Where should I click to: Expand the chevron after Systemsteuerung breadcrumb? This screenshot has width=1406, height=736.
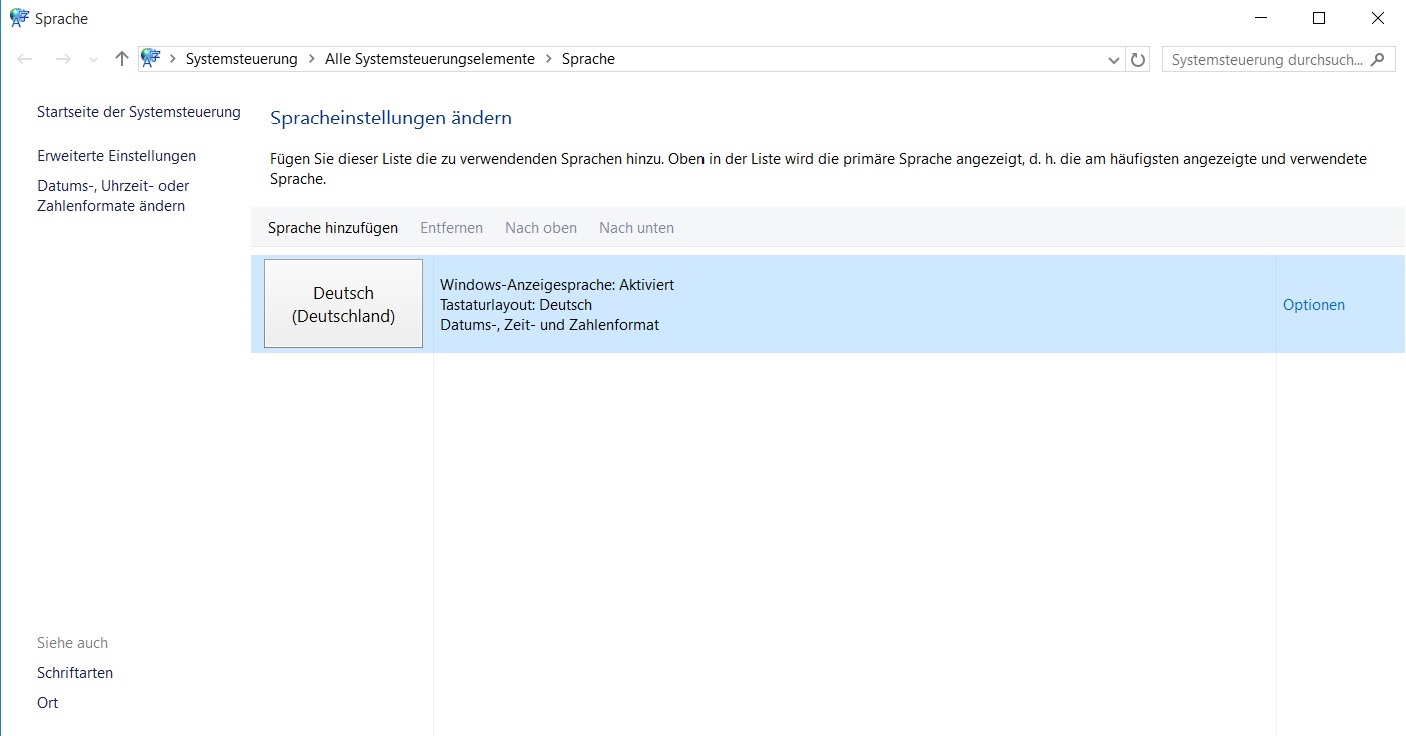311,59
